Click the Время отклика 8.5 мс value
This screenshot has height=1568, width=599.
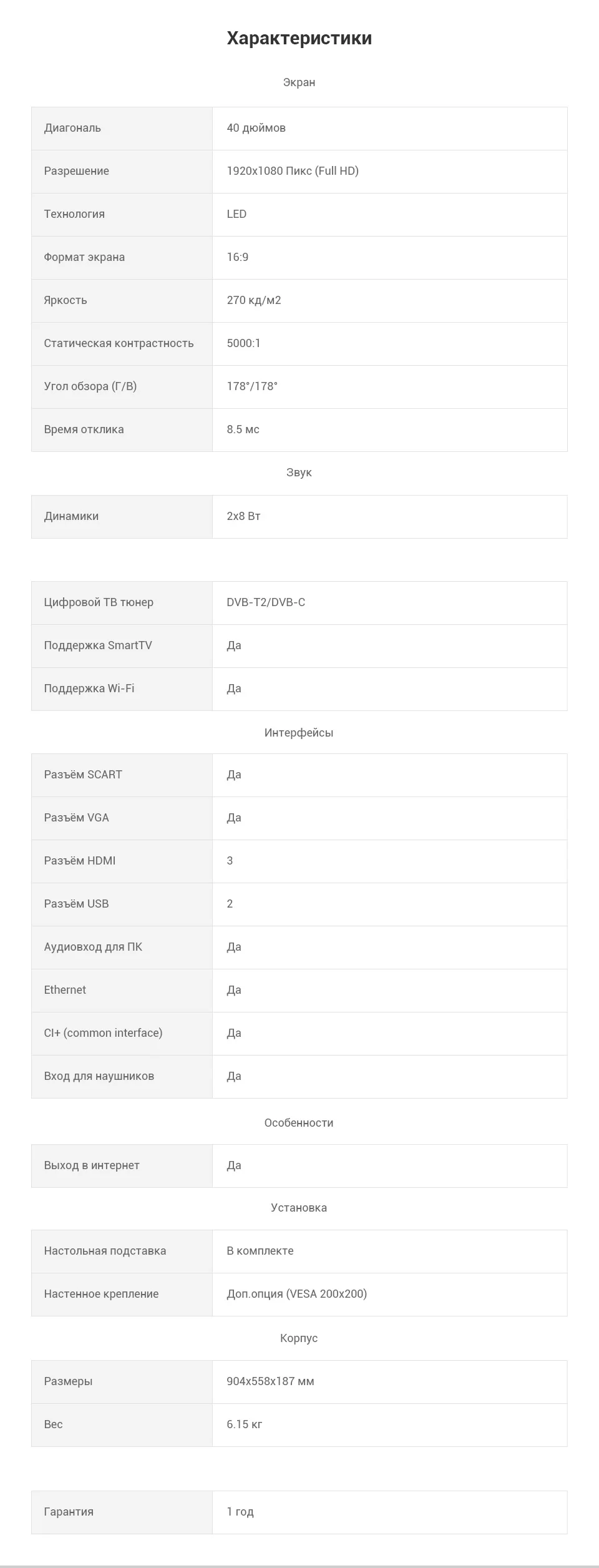click(243, 429)
